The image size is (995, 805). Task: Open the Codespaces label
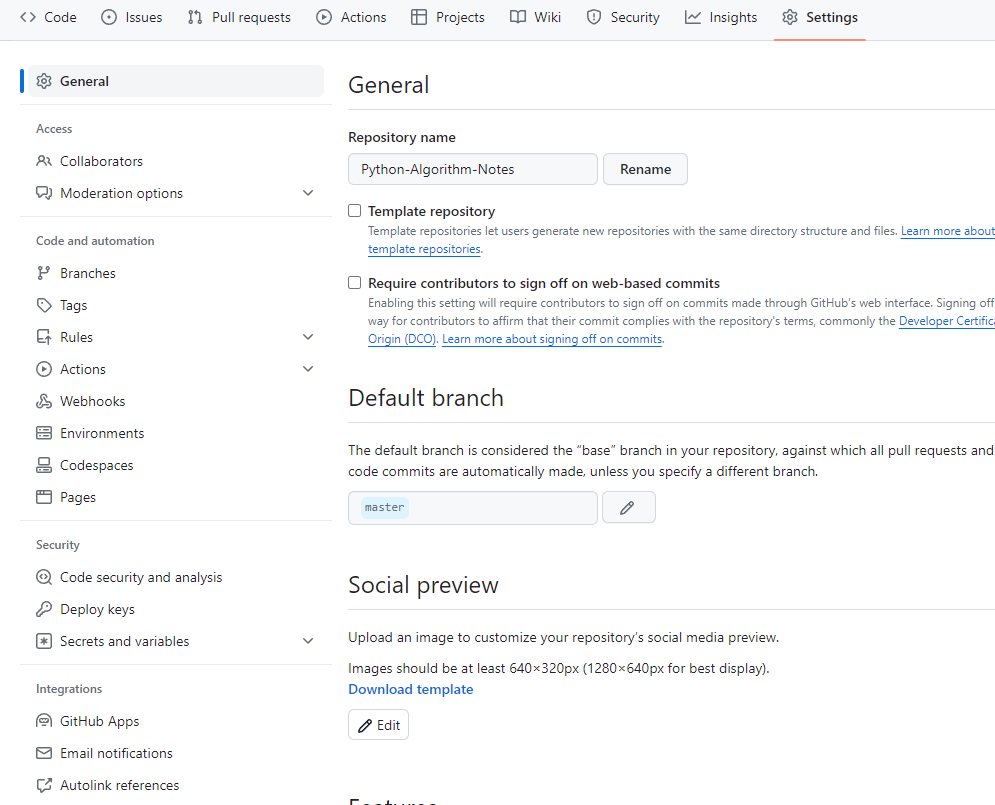[96, 465]
